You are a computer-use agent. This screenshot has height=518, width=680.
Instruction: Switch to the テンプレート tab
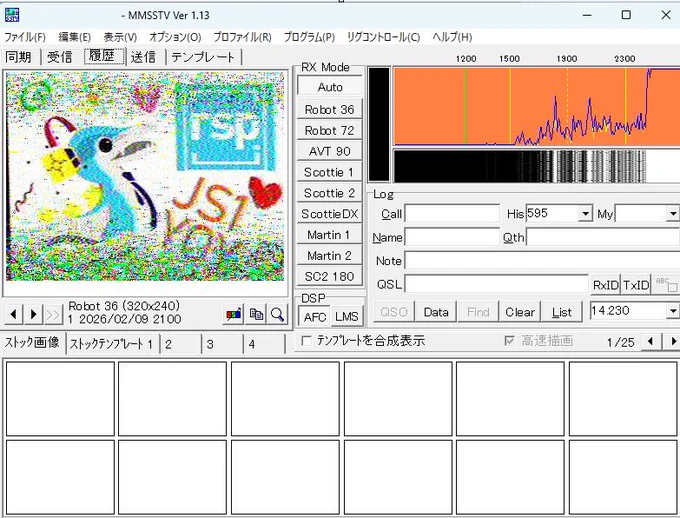[x=203, y=57]
